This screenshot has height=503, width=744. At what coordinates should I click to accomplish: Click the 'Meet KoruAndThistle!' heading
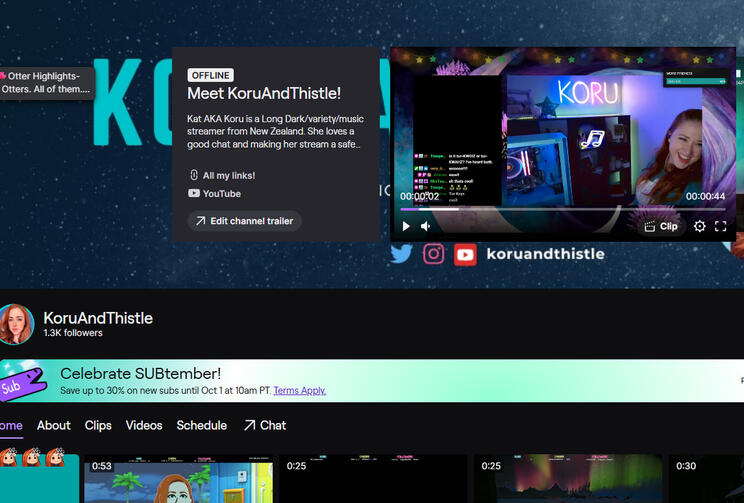click(x=264, y=93)
